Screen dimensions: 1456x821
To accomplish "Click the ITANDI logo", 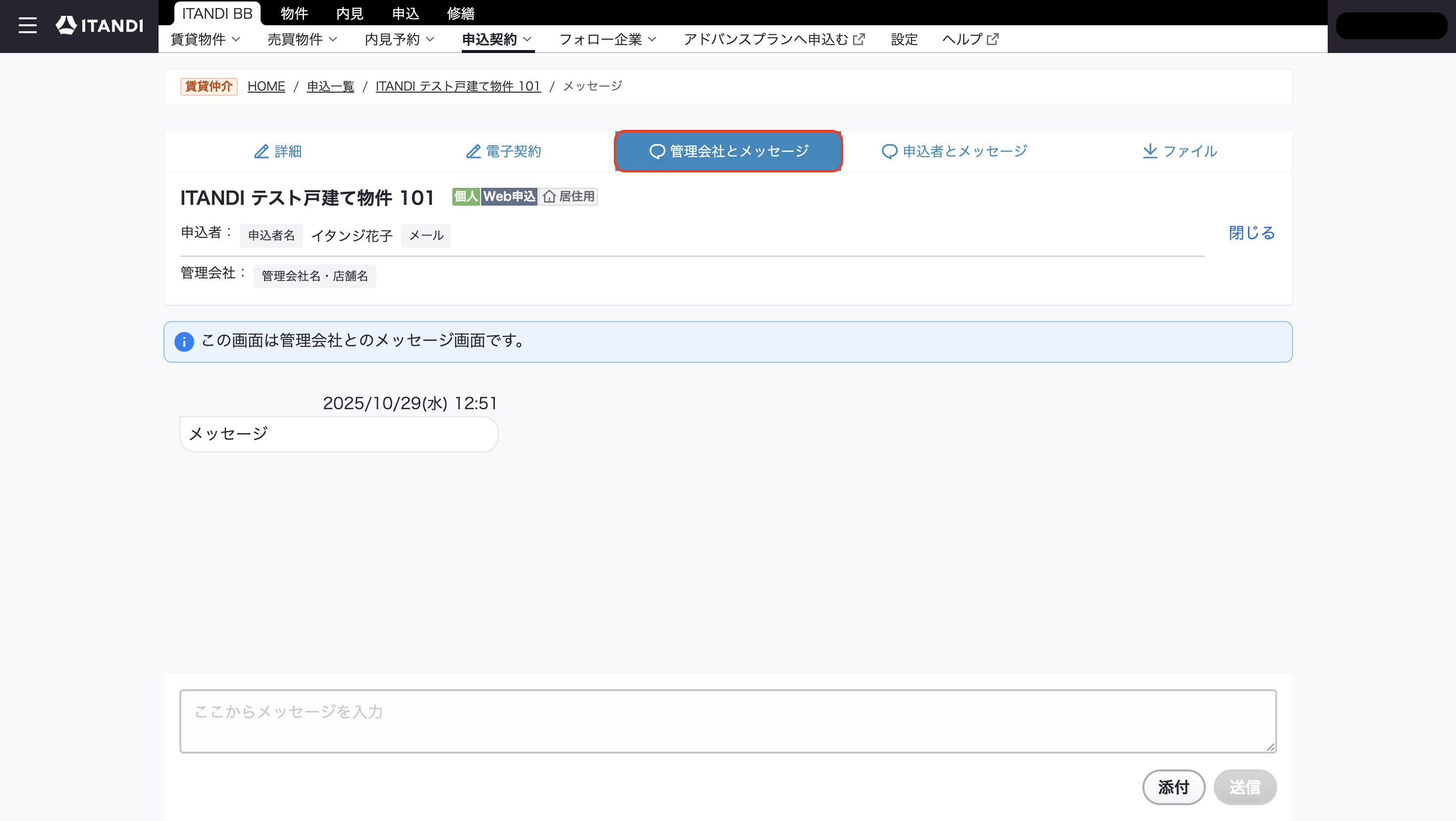I will [x=100, y=25].
